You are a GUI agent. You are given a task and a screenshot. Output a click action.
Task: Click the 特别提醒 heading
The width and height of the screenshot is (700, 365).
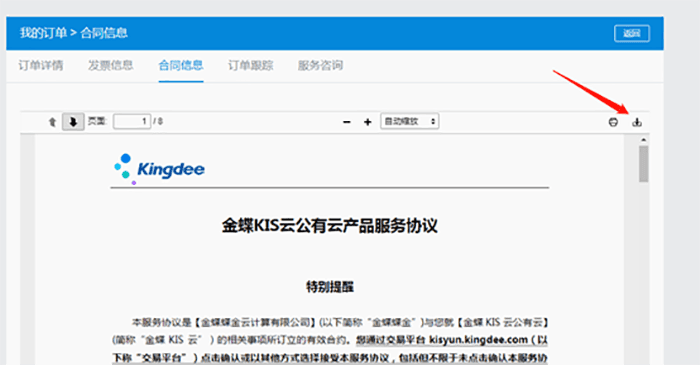pyautogui.click(x=329, y=286)
